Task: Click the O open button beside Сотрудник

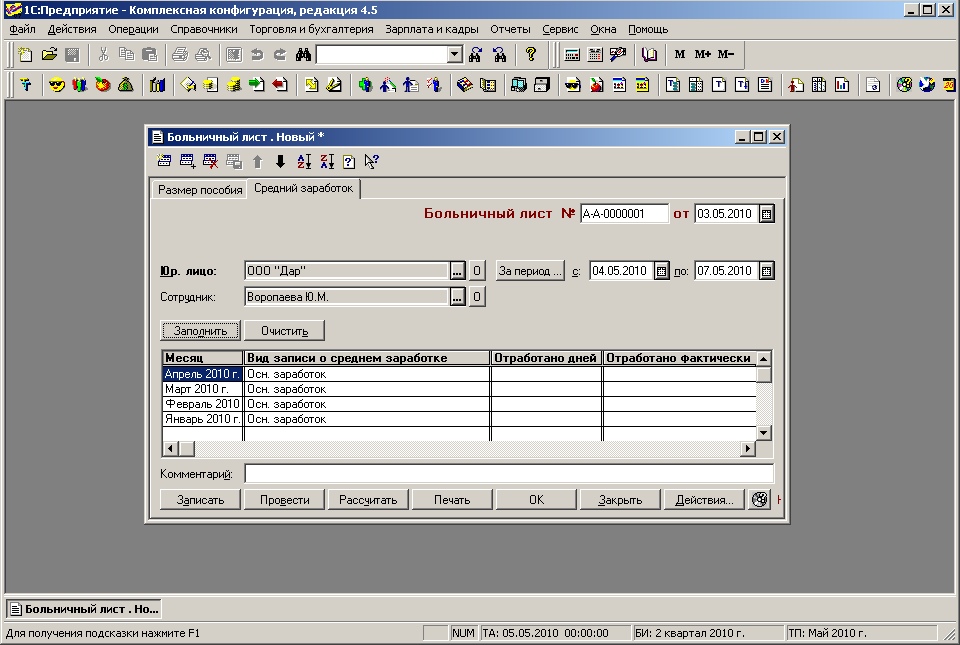Action: coord(477,297)
